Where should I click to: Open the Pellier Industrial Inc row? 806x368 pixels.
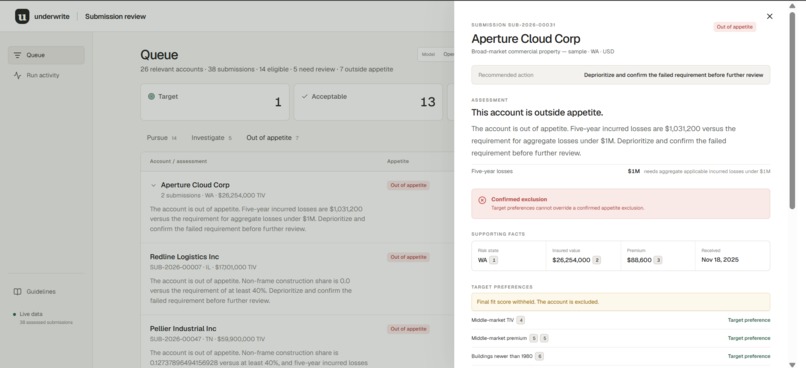297,342
